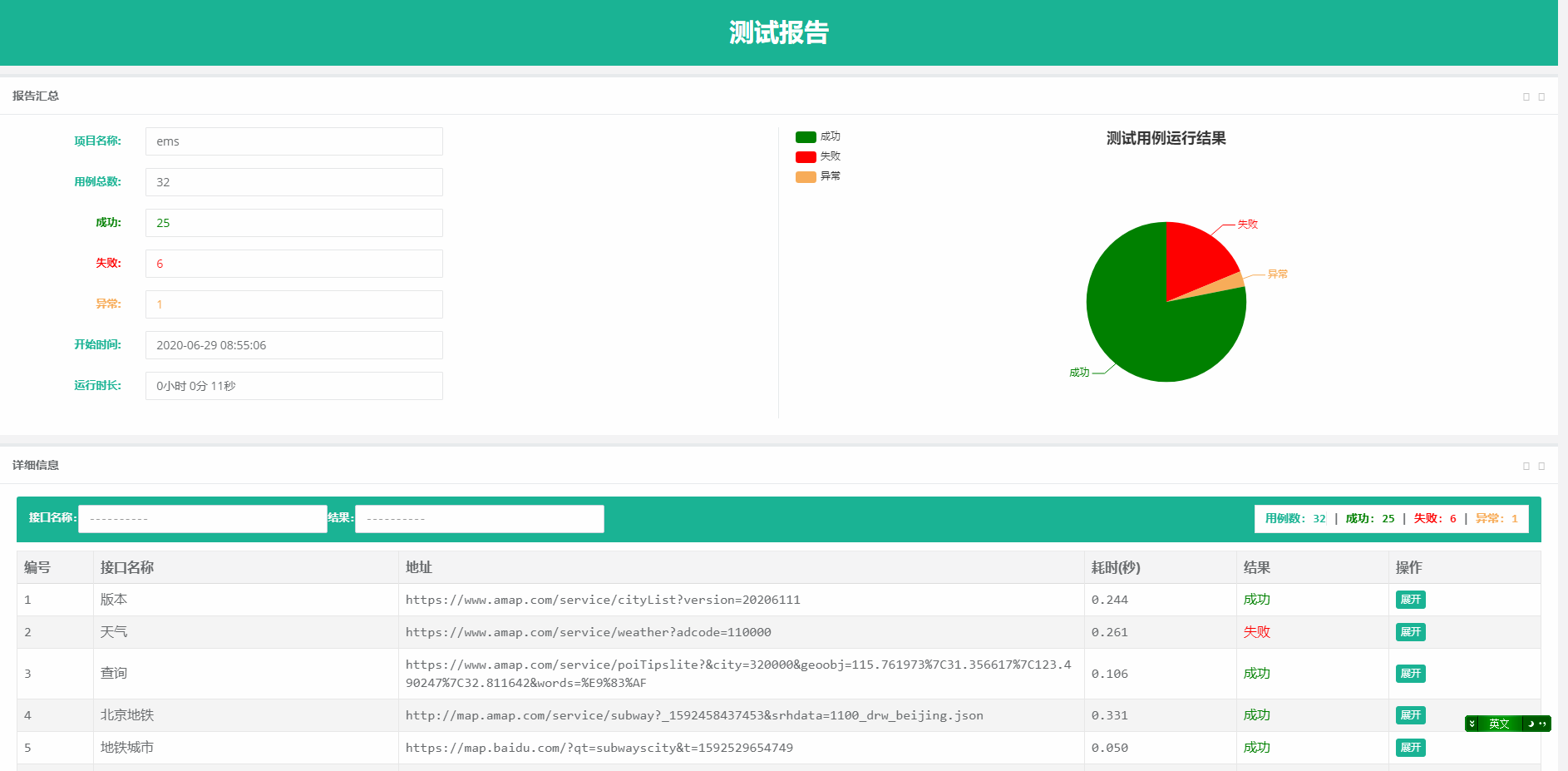Click the 成功: 25 summary in filter bar
Screen dimensions: 1568x771
pyautogui.click(x=1370, y=519)
